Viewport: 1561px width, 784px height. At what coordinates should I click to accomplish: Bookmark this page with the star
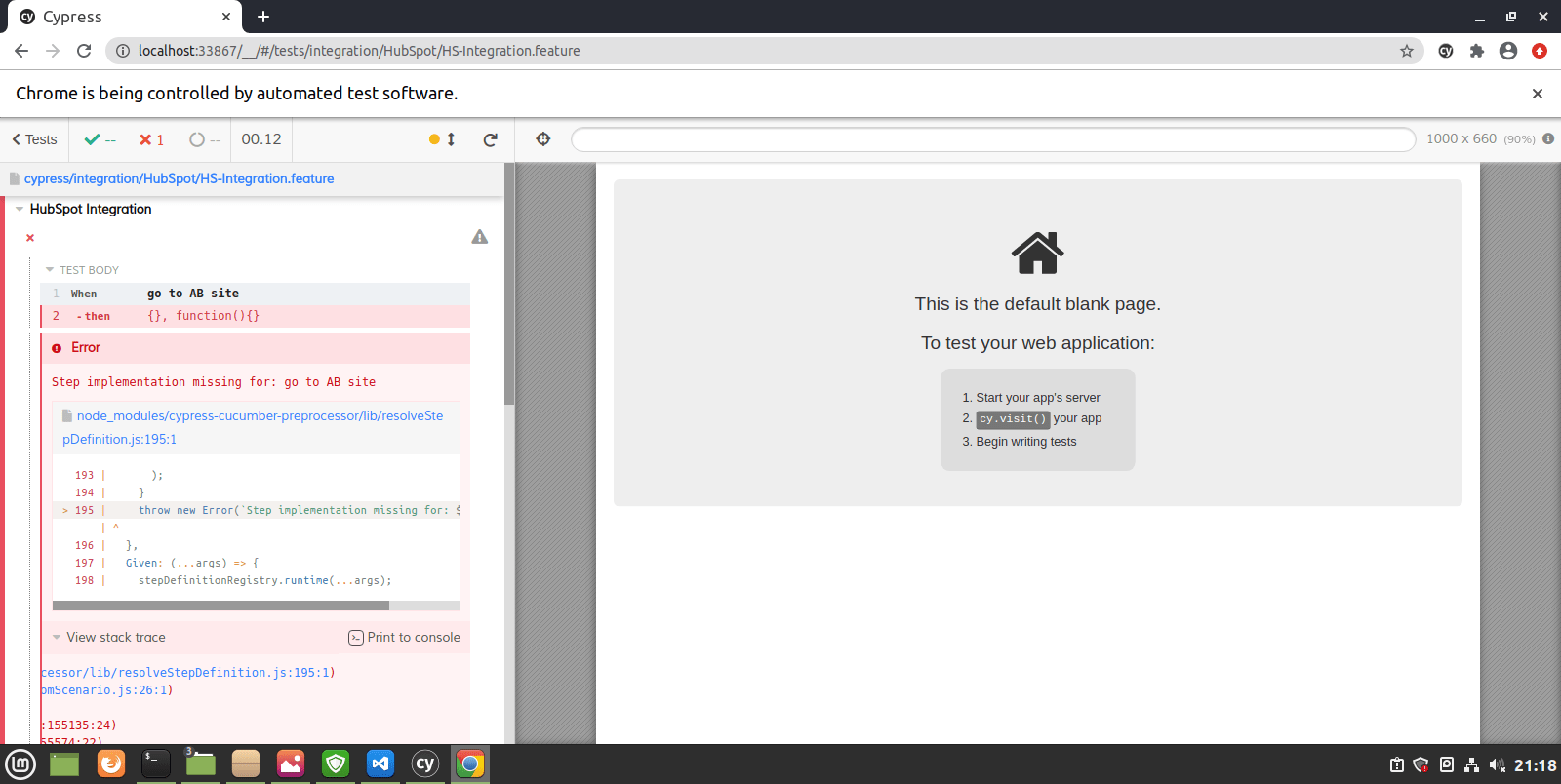(x=1407, y=51)
